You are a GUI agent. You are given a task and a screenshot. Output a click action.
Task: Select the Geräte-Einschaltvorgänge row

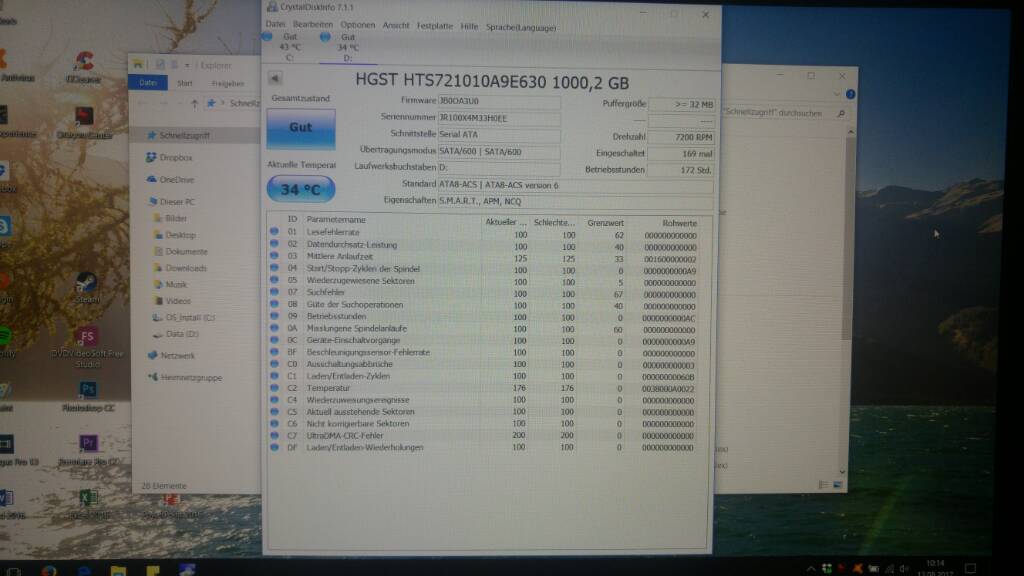(484, 341)
